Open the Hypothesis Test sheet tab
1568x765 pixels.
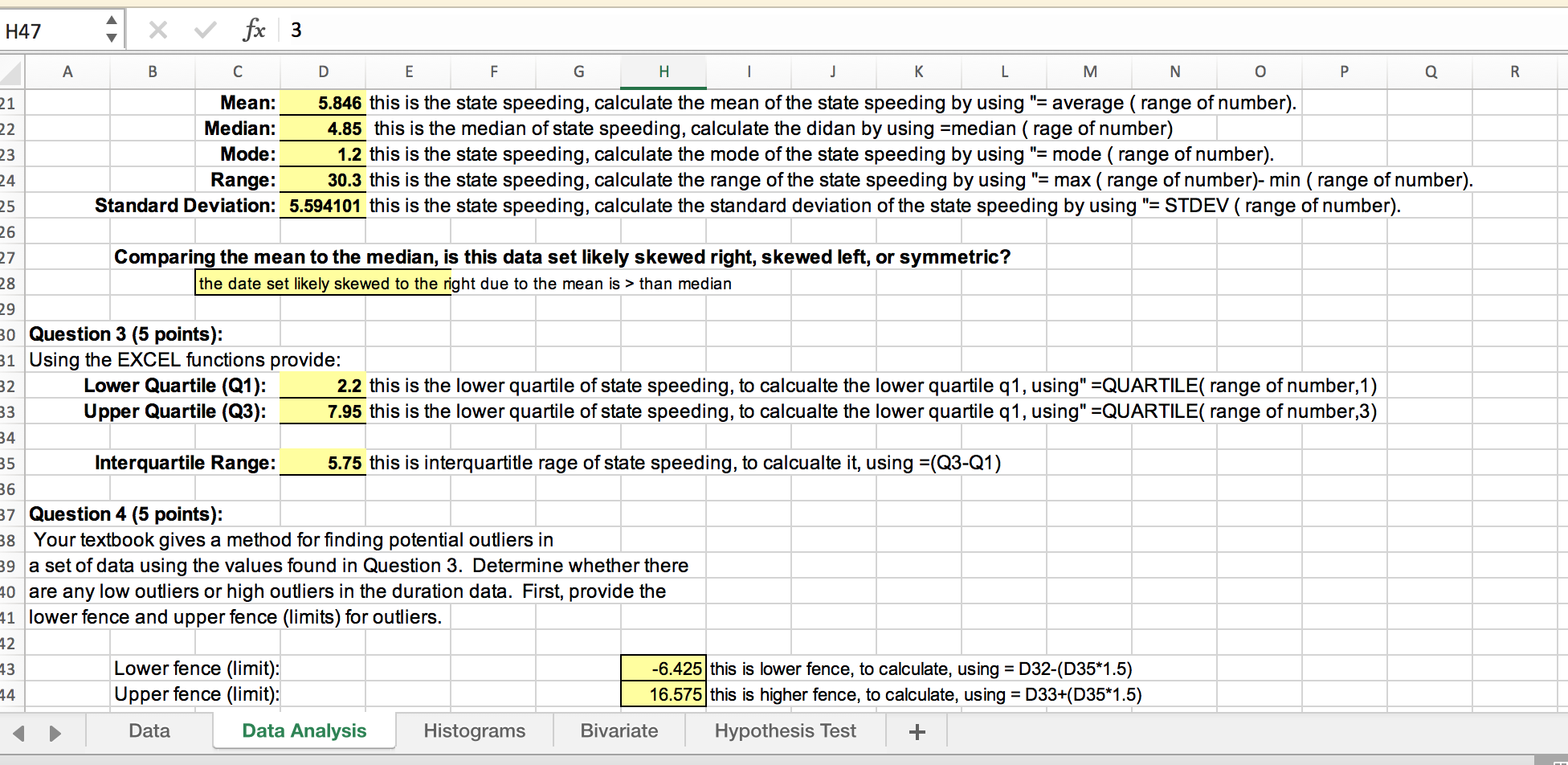point(785,731)
